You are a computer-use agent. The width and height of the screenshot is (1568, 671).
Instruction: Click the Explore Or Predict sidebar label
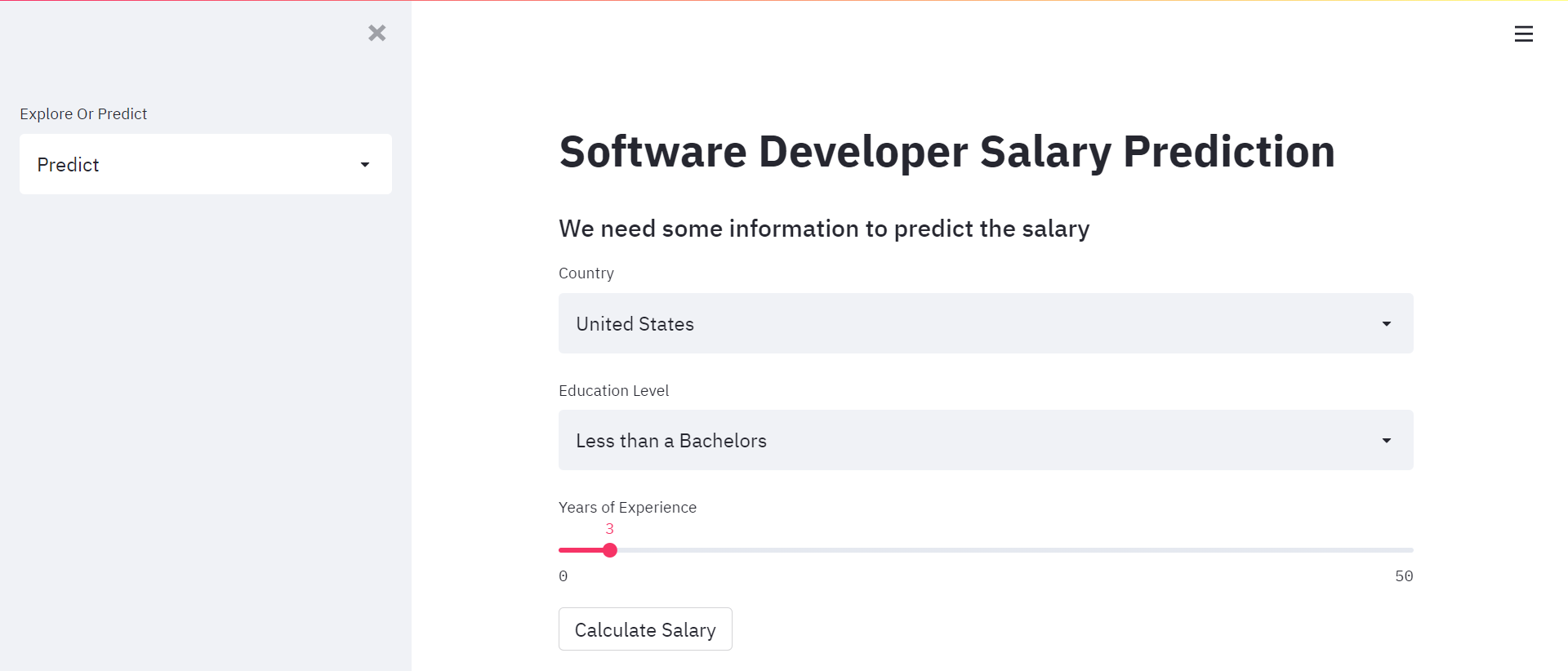83,114
